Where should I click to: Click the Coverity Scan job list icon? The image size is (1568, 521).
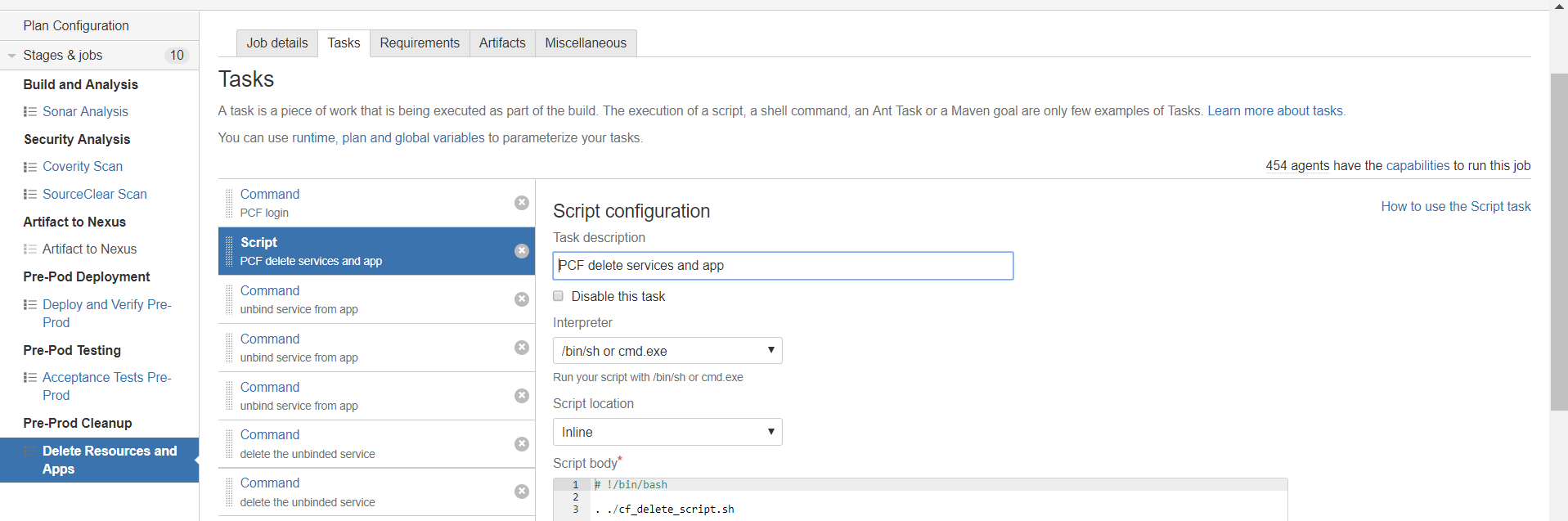30,167
